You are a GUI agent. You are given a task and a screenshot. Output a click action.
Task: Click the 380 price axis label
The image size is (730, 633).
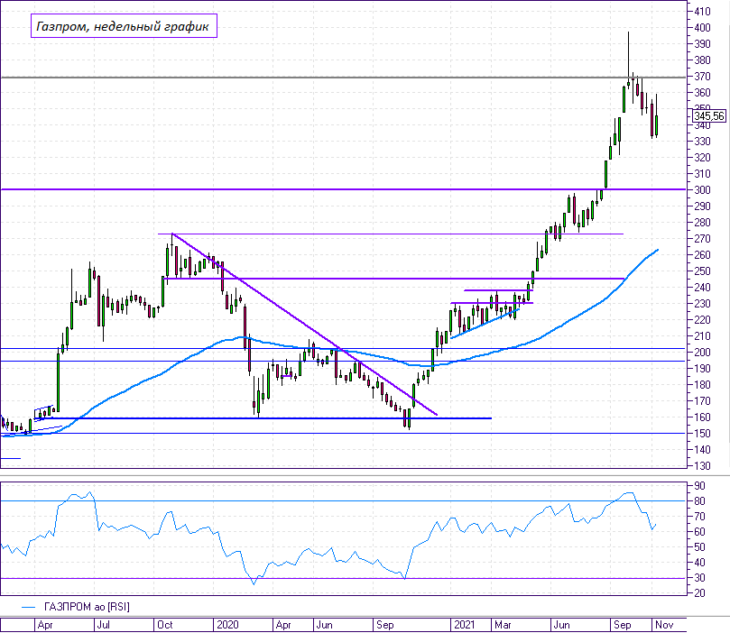pyautogui.click(x=702, y=61)
